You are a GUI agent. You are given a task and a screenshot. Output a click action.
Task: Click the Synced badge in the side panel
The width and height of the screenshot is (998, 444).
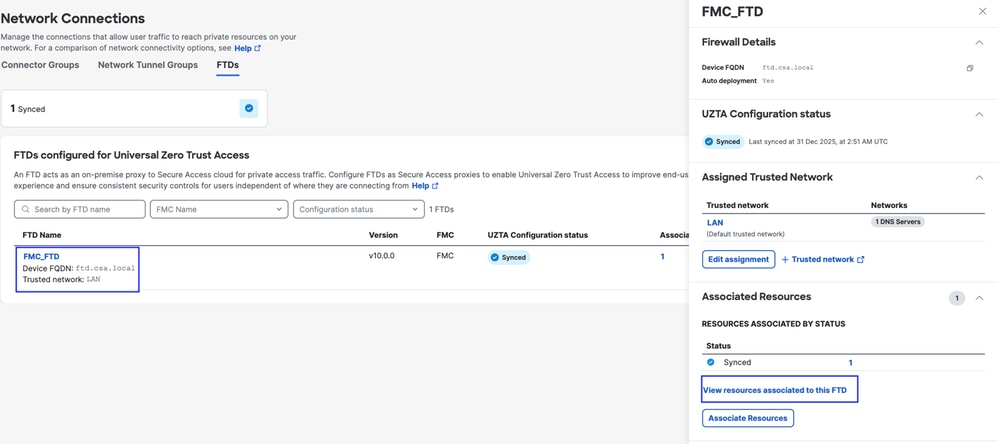723,142
